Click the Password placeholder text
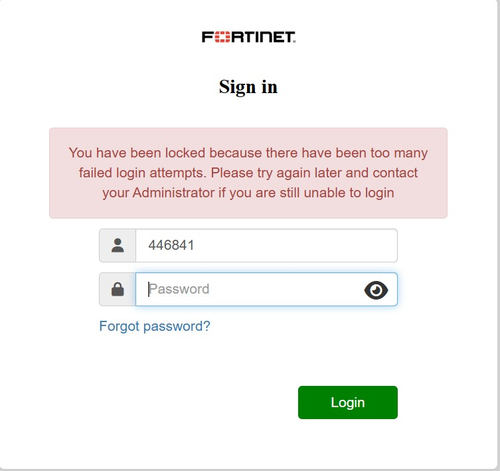The height and width of the screenshot is (471, 500). tap(179, 289)
